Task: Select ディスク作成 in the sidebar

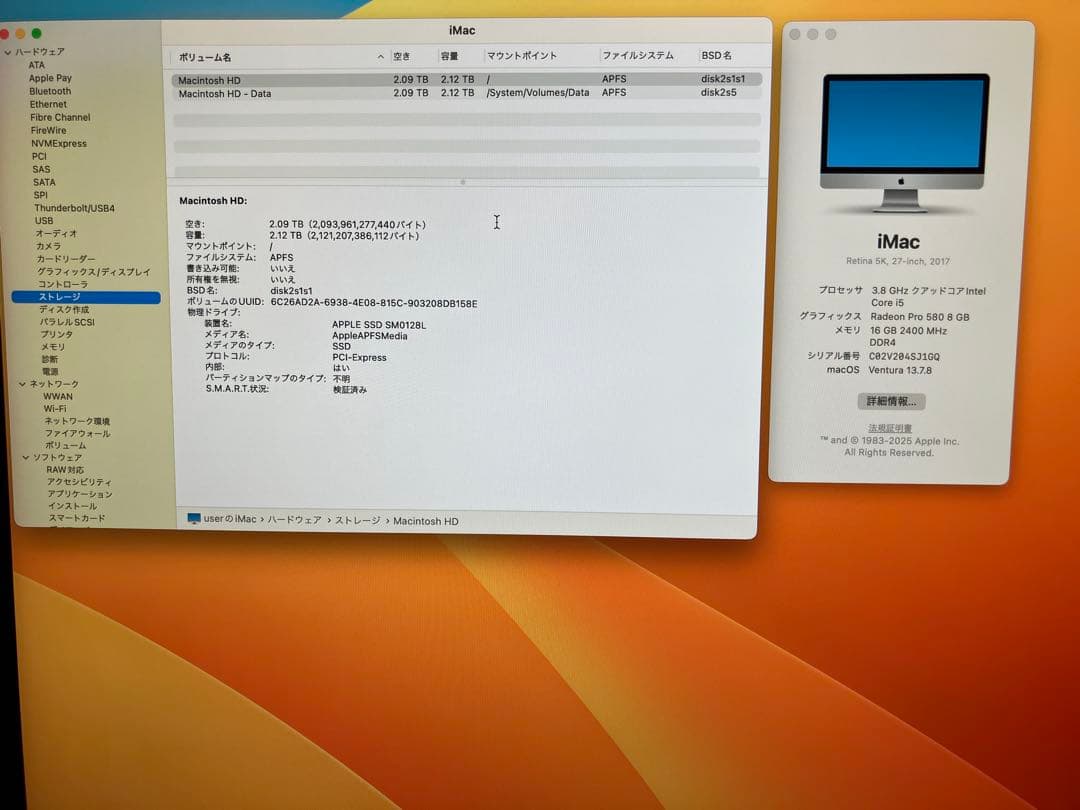Action: coord(64,309)
